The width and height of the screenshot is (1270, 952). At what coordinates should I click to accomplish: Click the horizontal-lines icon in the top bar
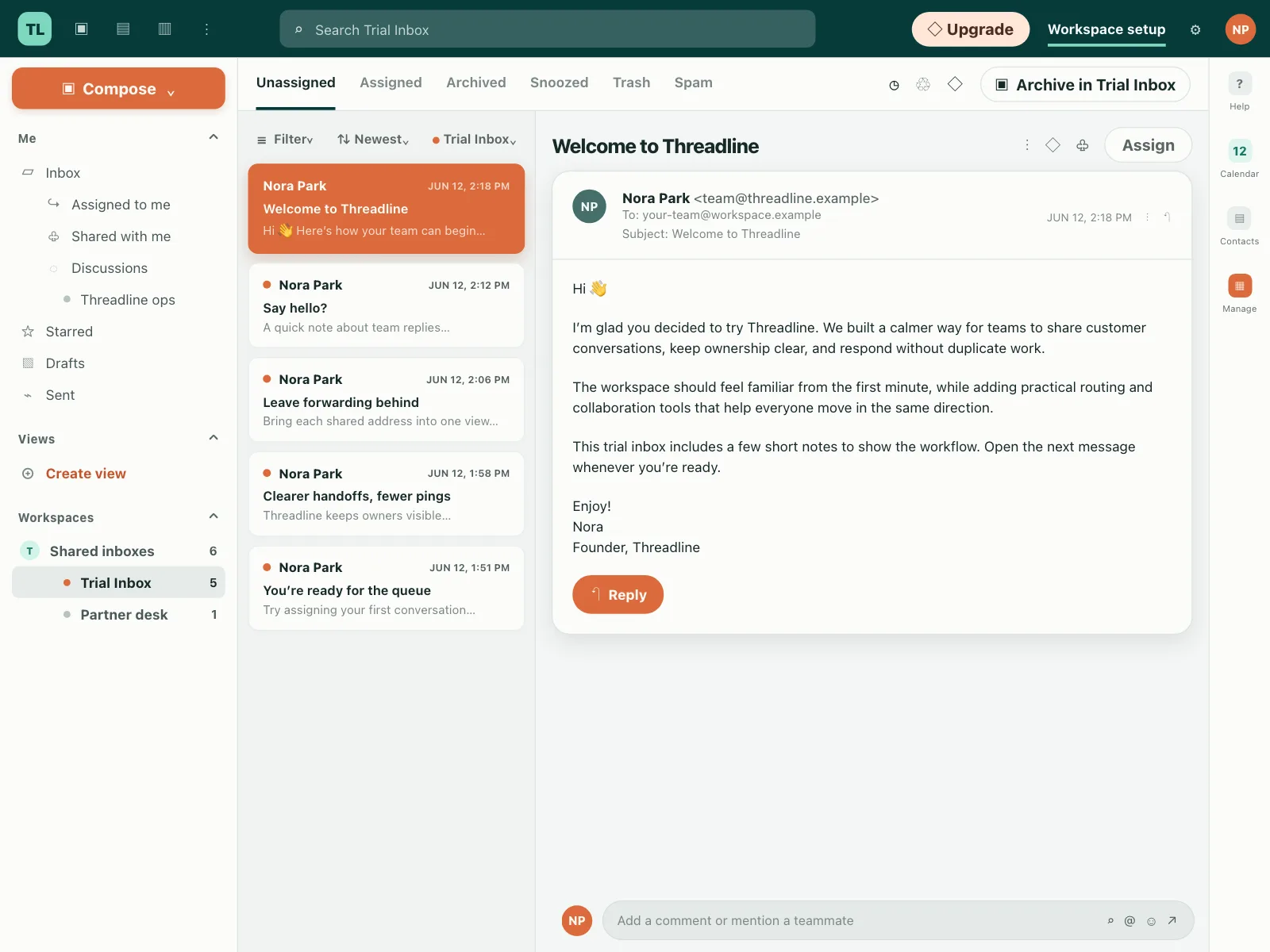pyautogui.click(x=123, y=29)
